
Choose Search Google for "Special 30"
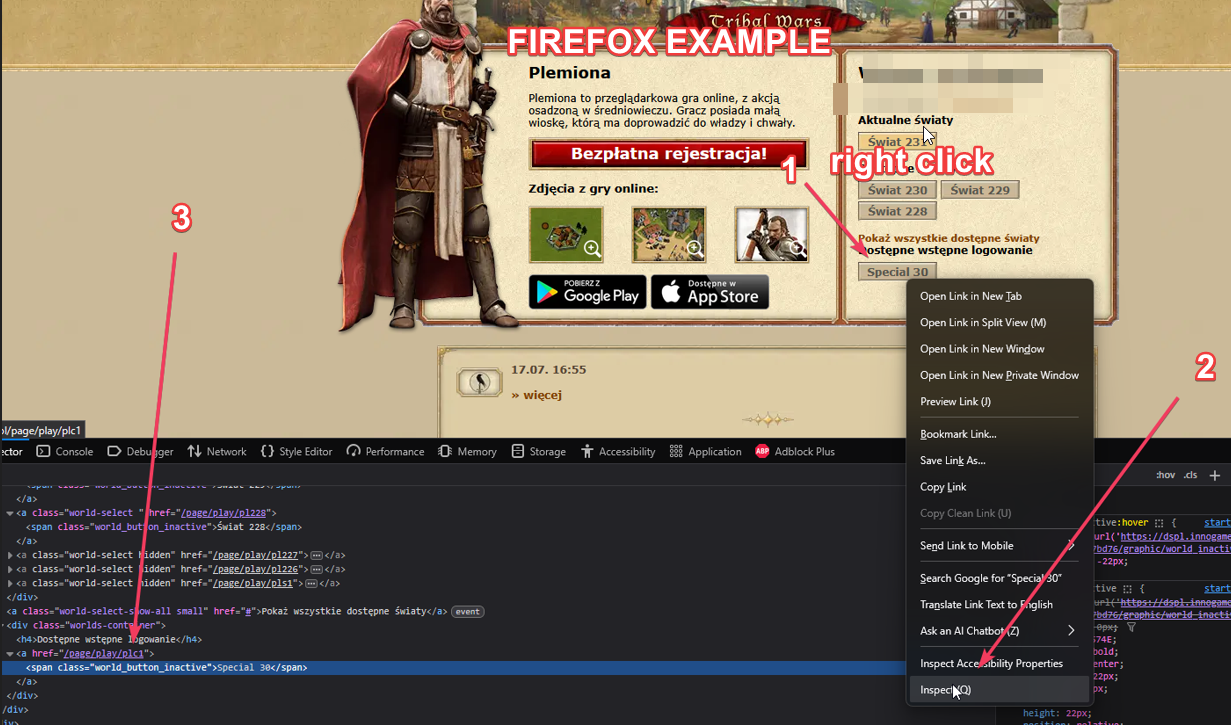(1000, 578)
